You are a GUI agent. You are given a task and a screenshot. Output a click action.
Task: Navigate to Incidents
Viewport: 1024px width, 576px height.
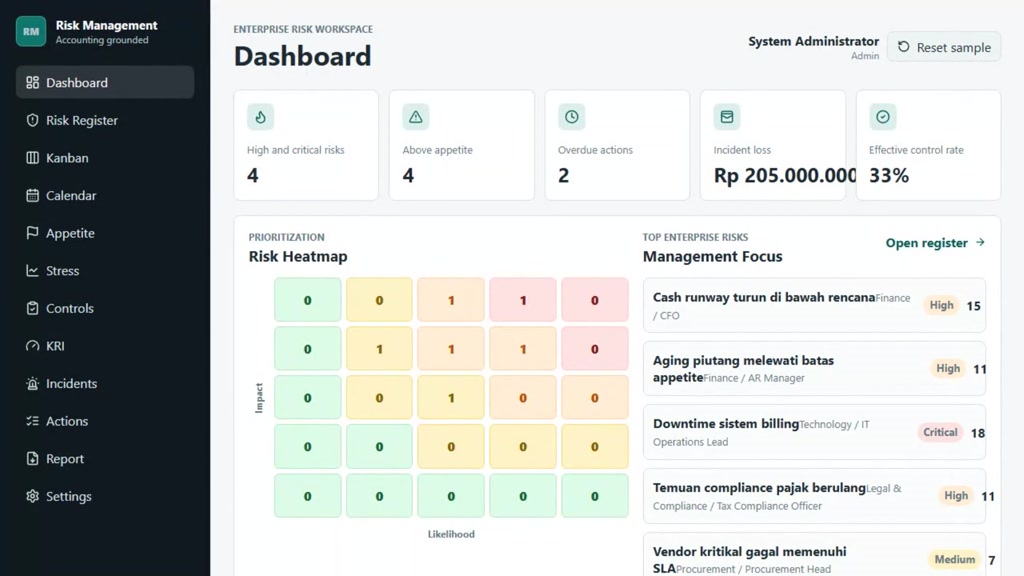104,383
